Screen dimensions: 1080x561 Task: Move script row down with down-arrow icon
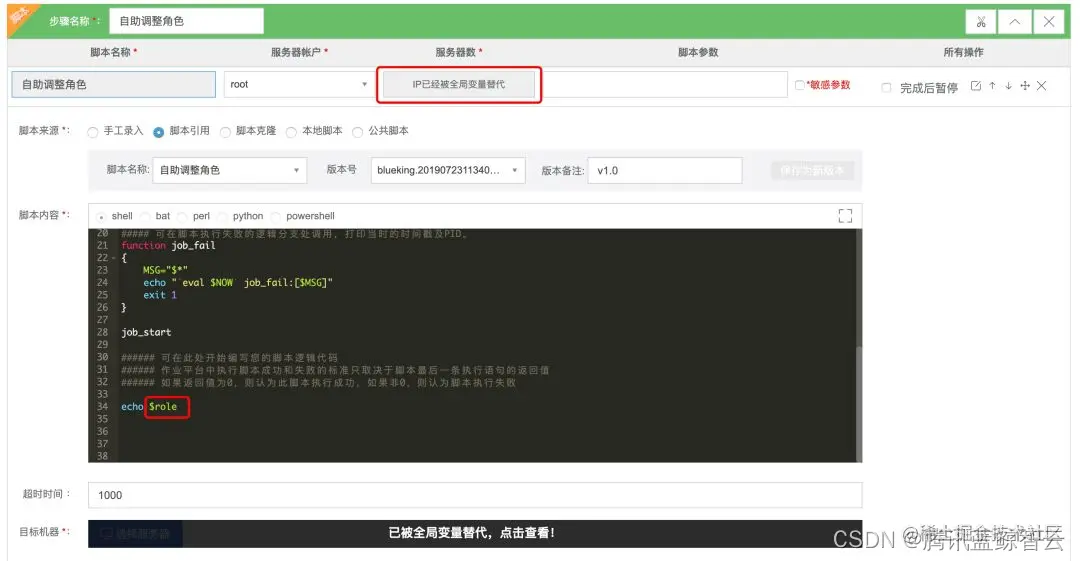(1008, 86)
